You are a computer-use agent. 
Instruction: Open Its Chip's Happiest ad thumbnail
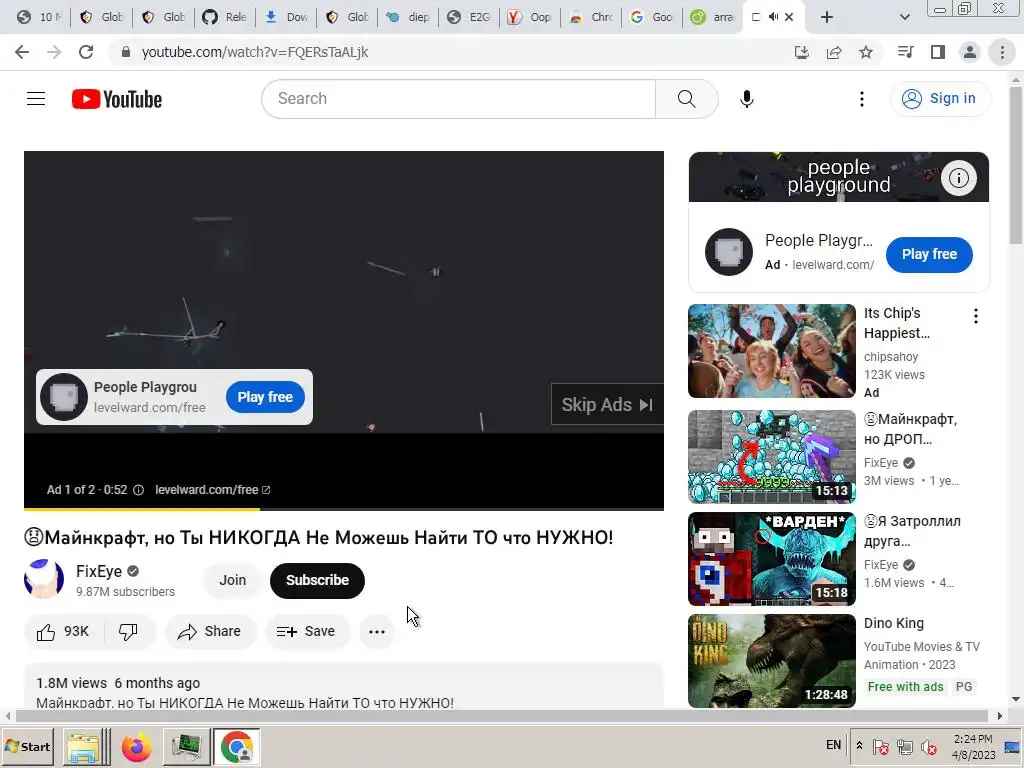(x=772, y=351)
